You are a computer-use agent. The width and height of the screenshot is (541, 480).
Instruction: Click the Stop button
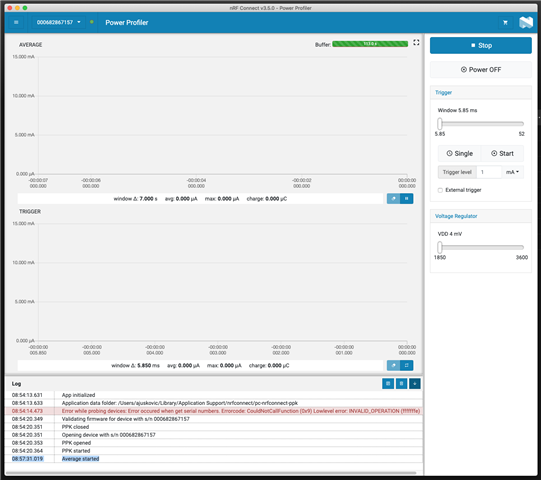(481, 46)
